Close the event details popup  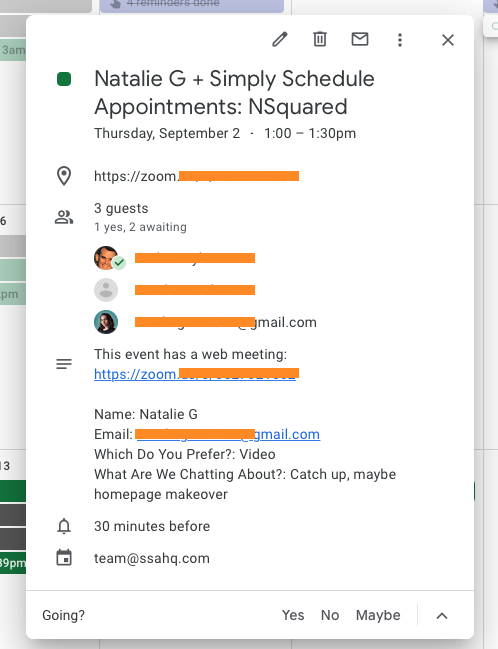pyautogui.click(x=448, y=40)
